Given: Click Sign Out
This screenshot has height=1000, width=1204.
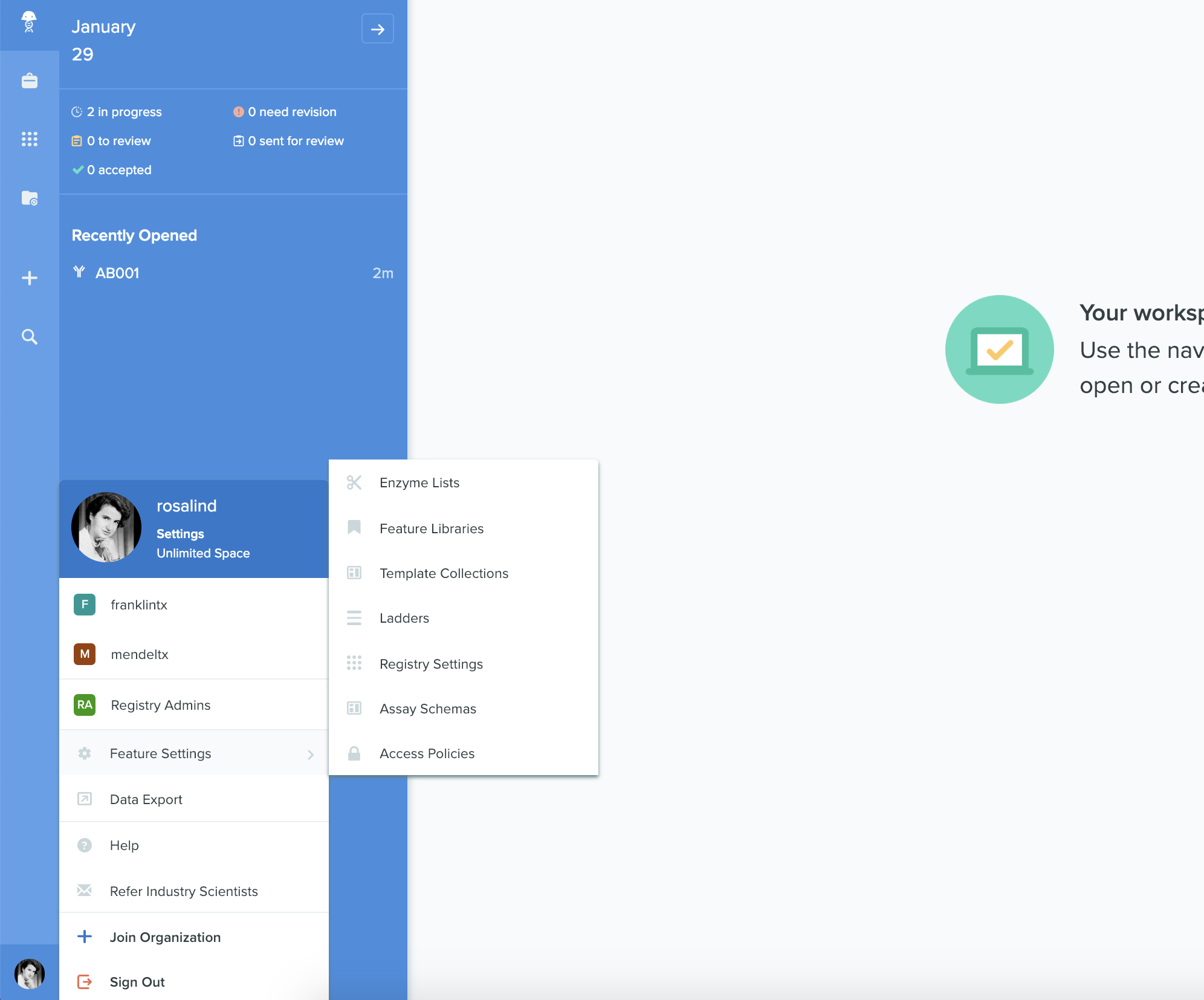Looking at the screenshot, I should point(194,982).
